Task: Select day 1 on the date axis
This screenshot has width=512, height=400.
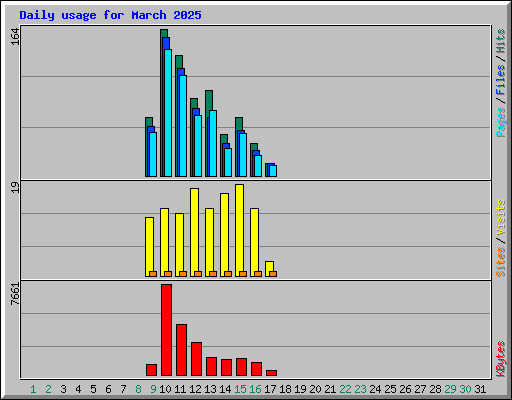Action: click(x=33, y=389)
